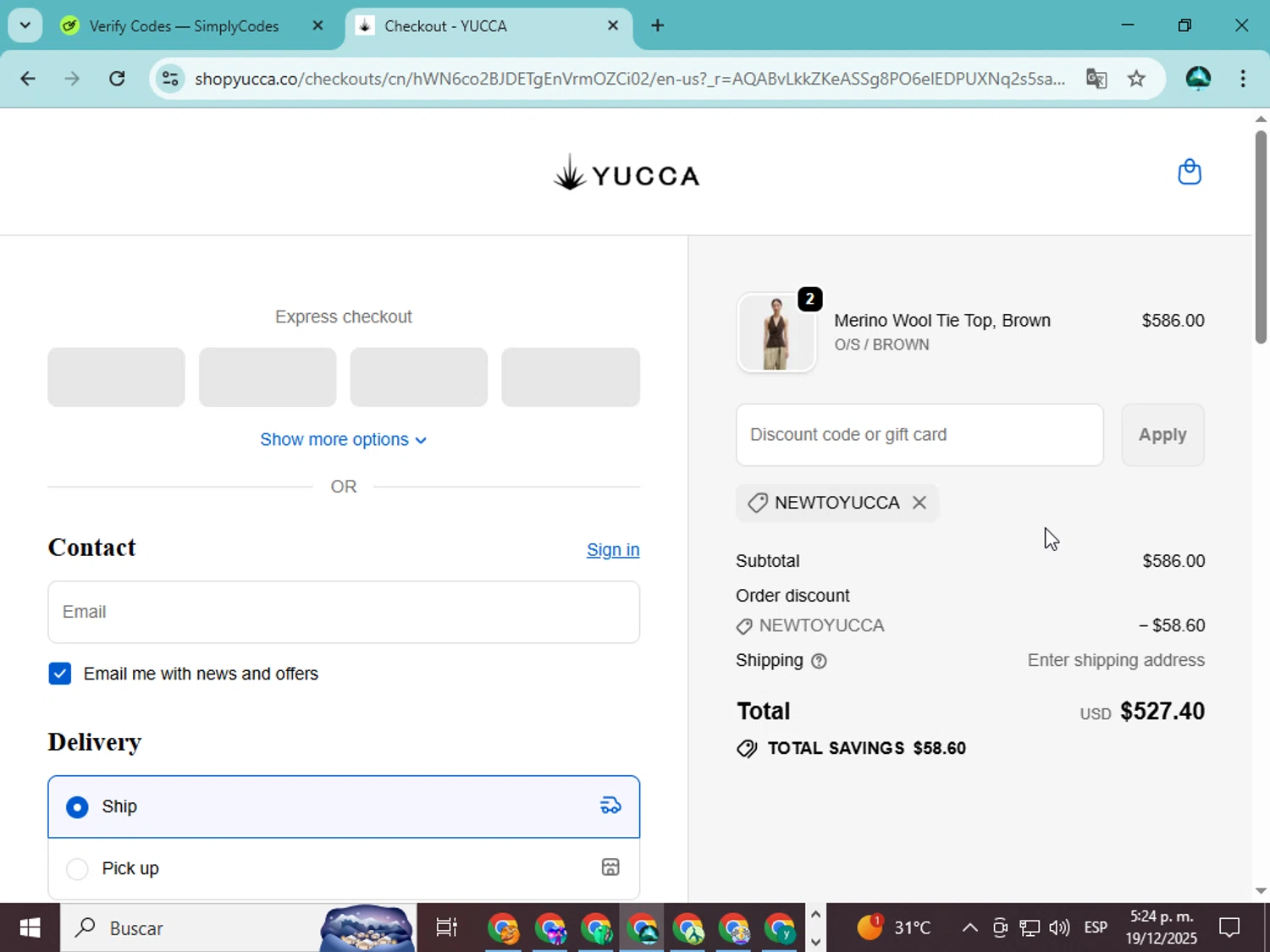Click the second express checkout button

click(268, 377)
